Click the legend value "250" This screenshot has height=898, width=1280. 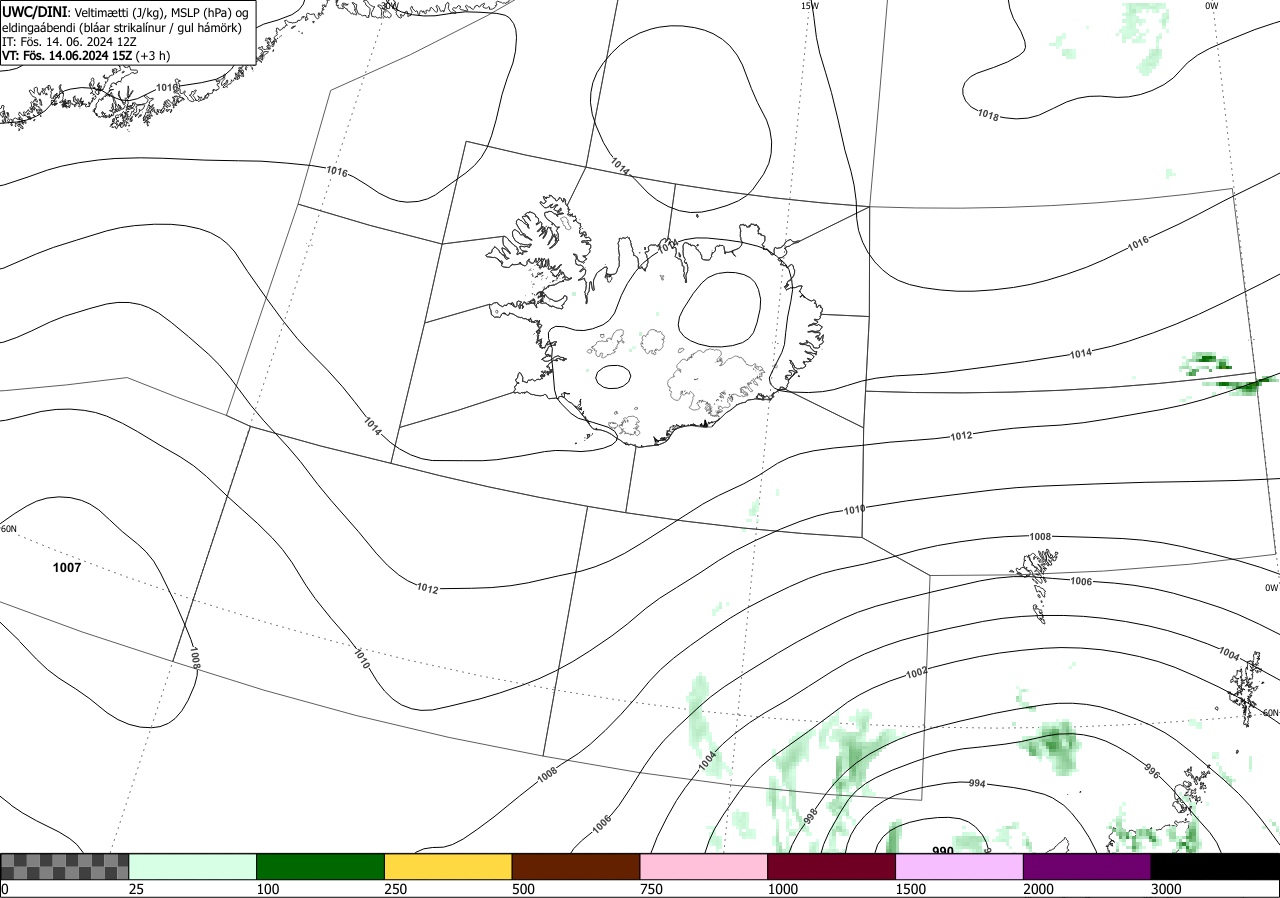[395, 889]
